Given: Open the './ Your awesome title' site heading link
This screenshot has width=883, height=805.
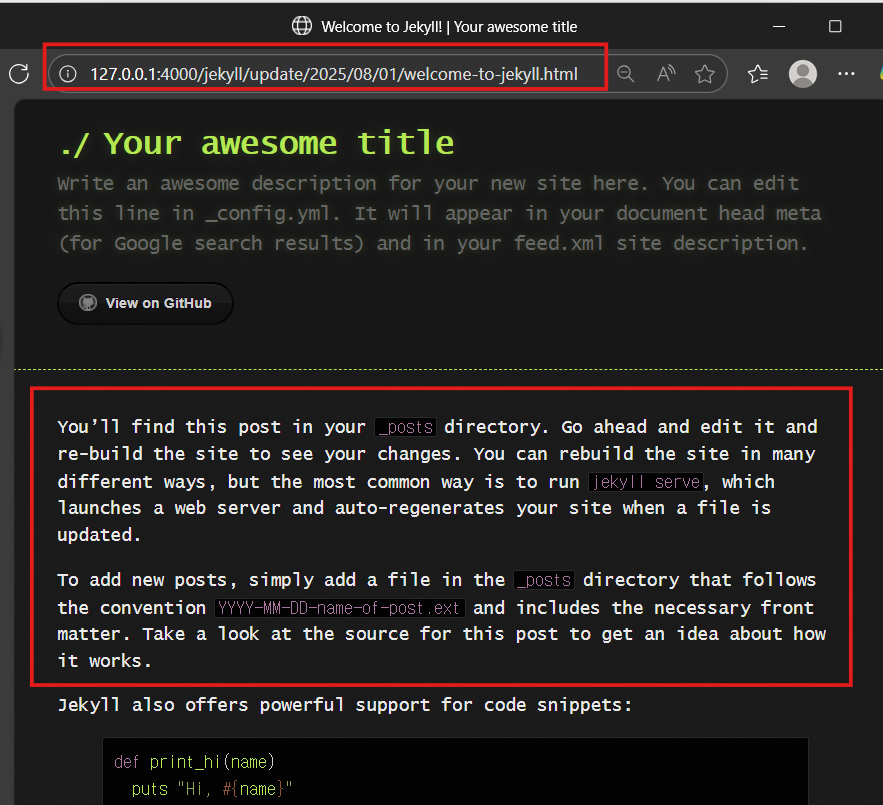Looking at the screenshot, I should tap(257, 143).
